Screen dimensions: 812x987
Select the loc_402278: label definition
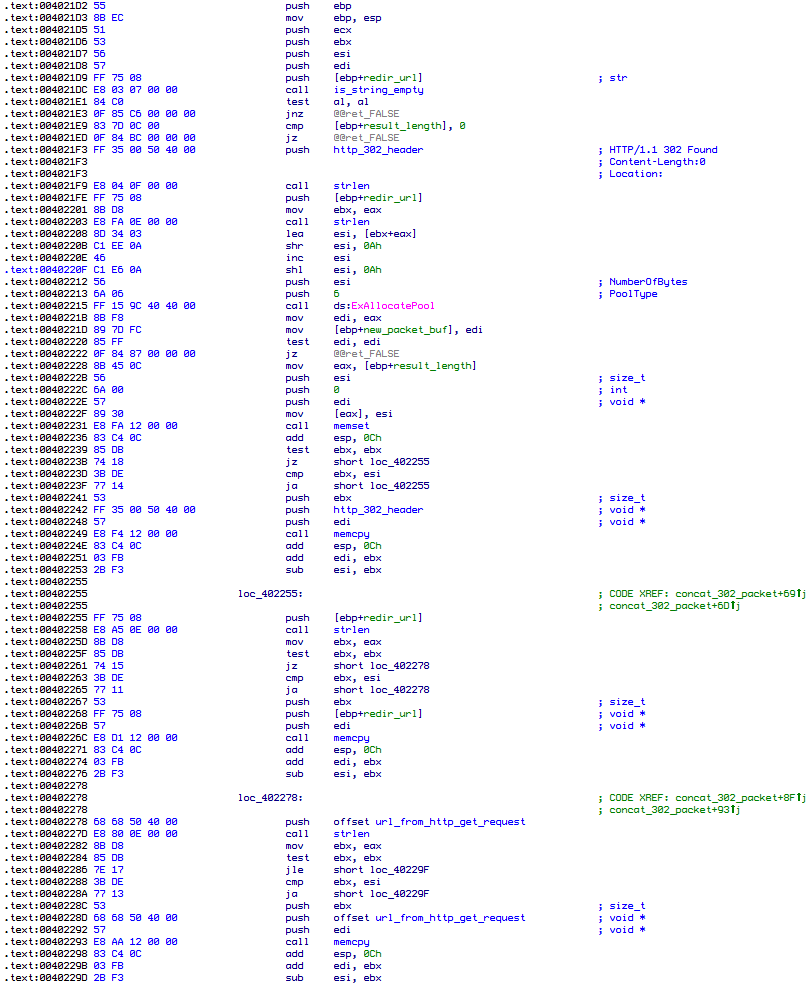pos(270,798)
